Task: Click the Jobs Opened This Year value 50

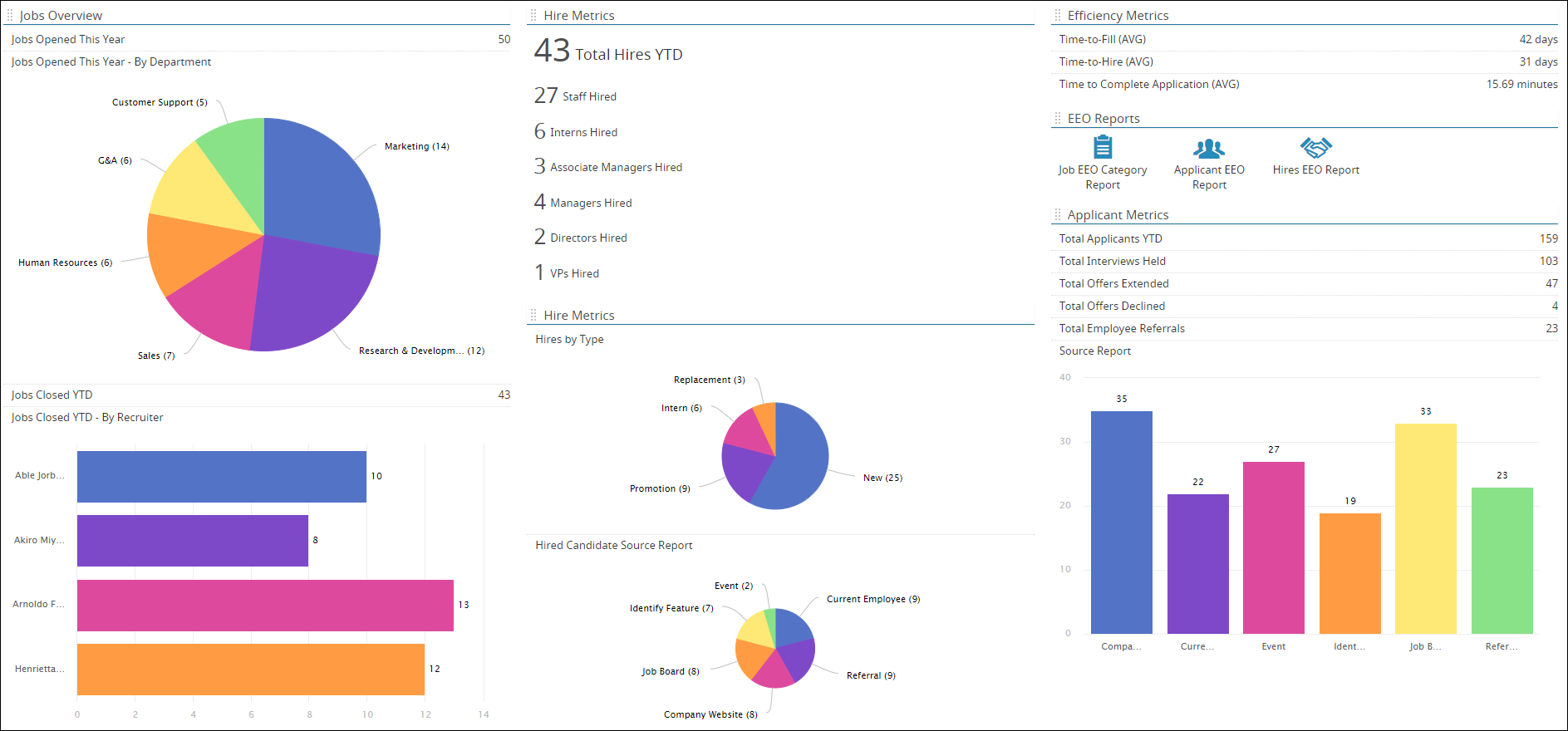Action: click(x=504, y=39)
